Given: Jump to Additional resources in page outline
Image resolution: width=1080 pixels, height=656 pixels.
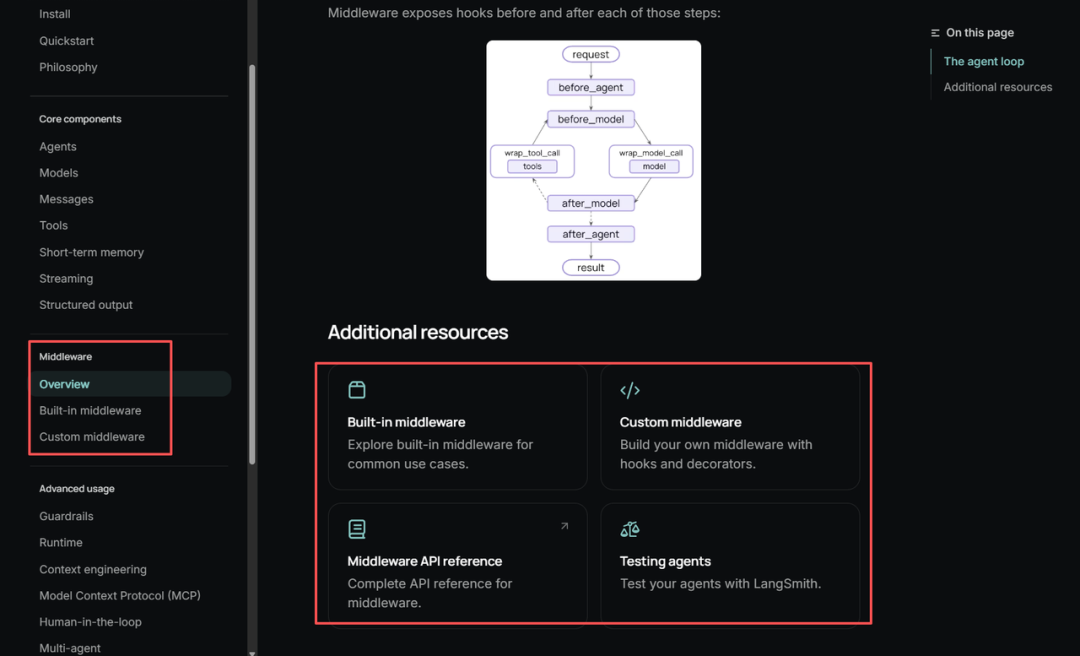Looking at the screenshot, I should point(997,87).
